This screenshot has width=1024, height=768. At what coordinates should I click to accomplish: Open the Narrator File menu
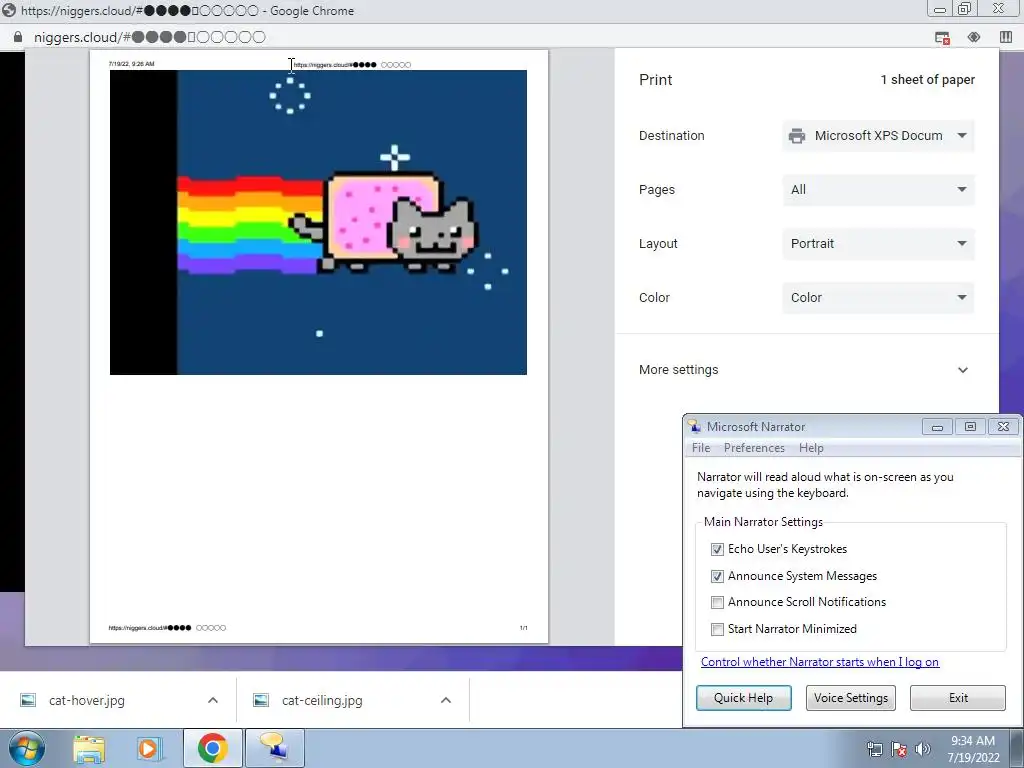point(701,448)
